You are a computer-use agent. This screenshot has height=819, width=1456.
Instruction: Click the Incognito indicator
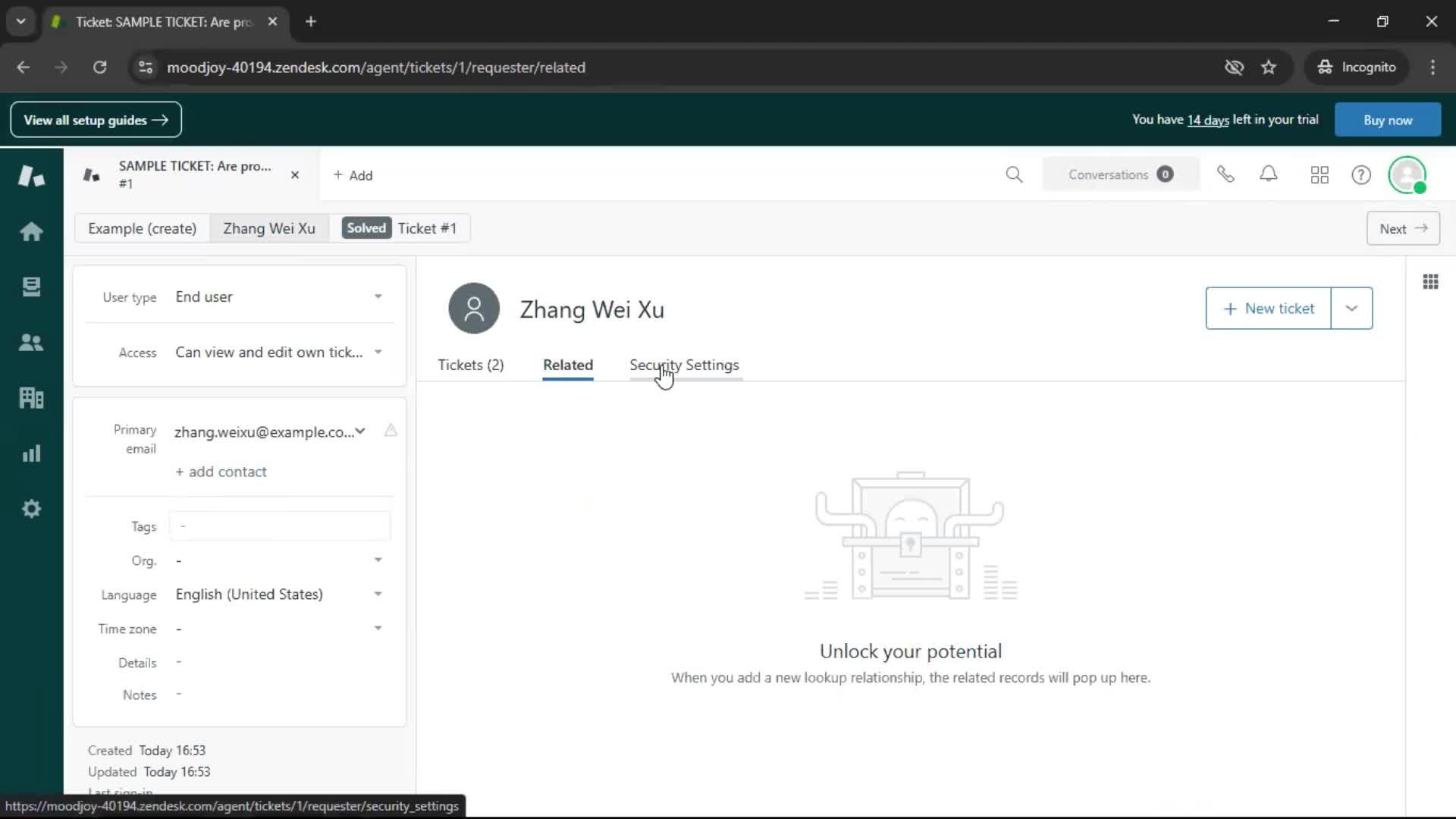point(1357,67)
